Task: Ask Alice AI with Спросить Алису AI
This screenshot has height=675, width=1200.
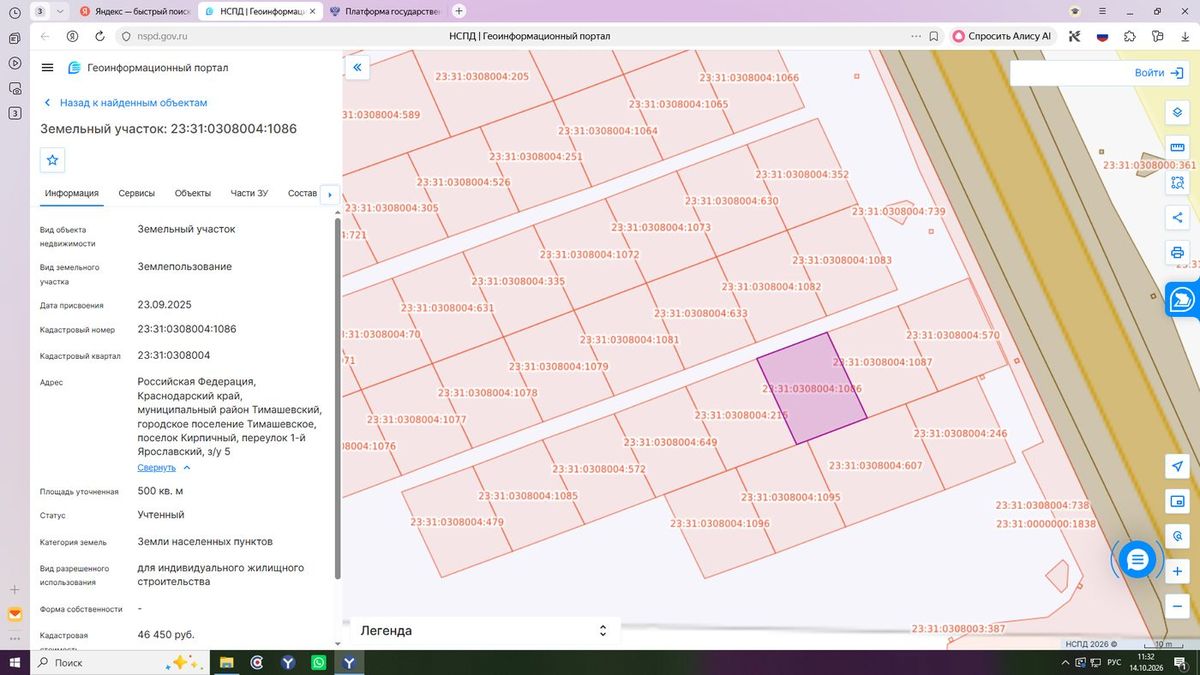Action: [x=1003, y=36]
